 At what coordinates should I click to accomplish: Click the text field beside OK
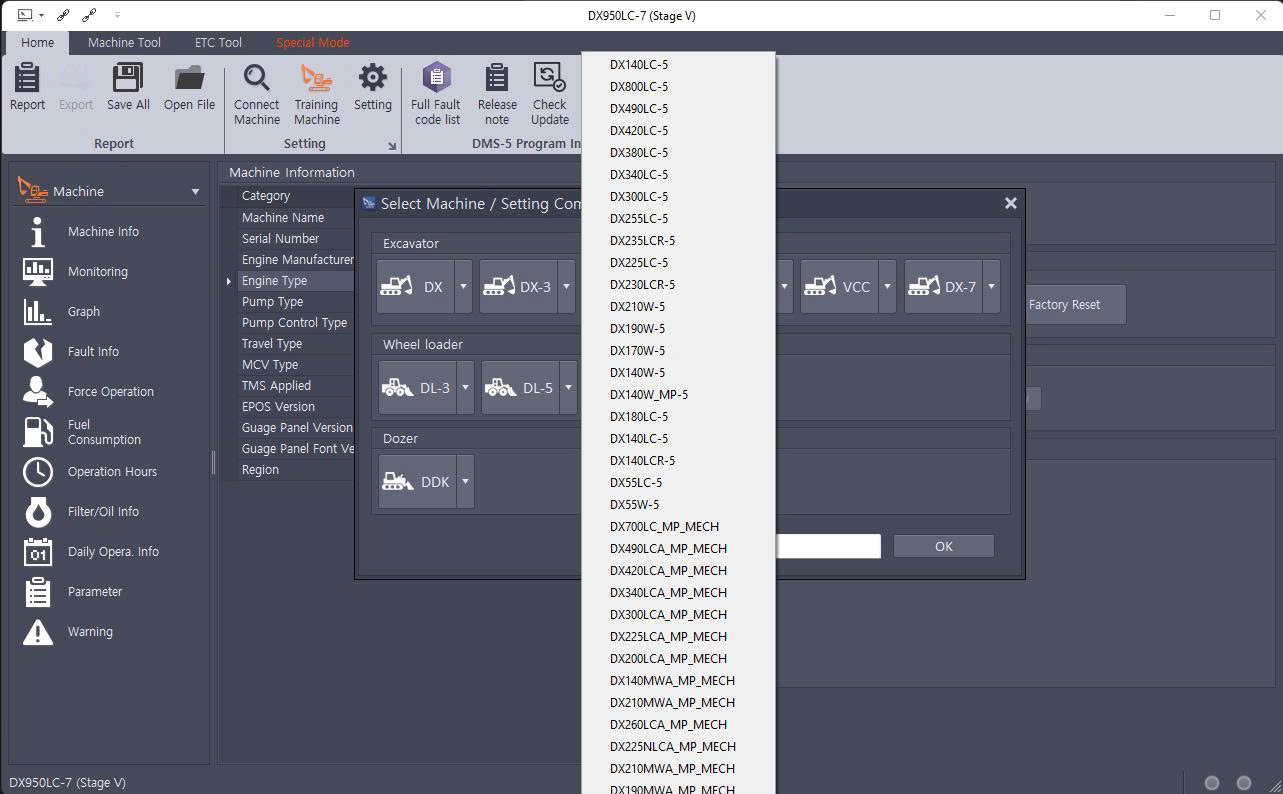(x=828, y=546)
